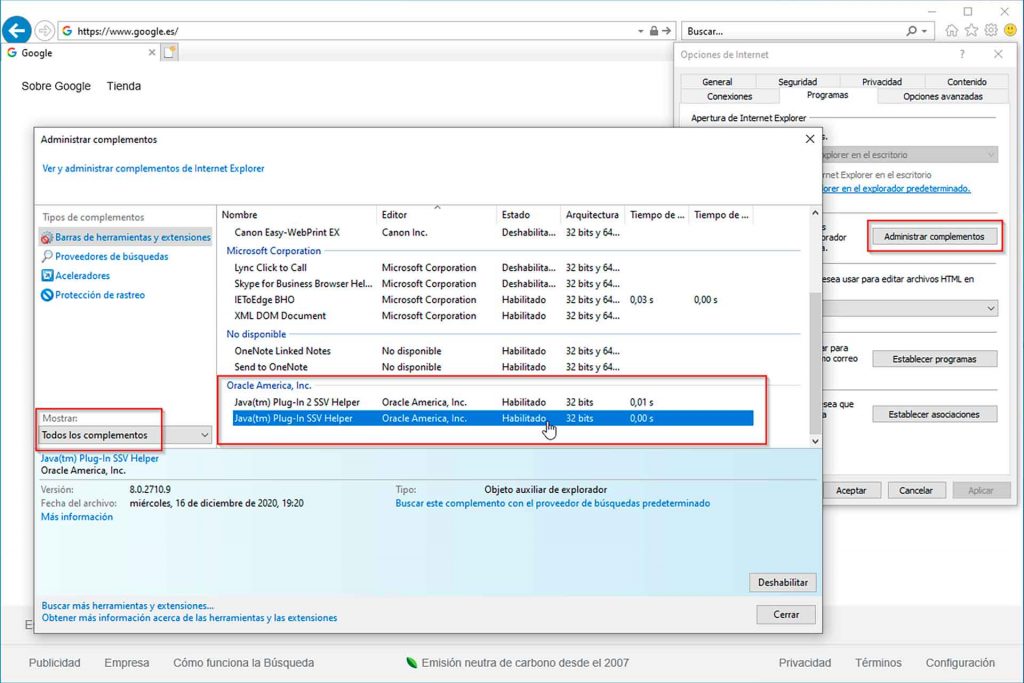Select Barras de herramientas y extensiones type
1024x683 pixels.
pyautogui.click(x=126, y=237)
